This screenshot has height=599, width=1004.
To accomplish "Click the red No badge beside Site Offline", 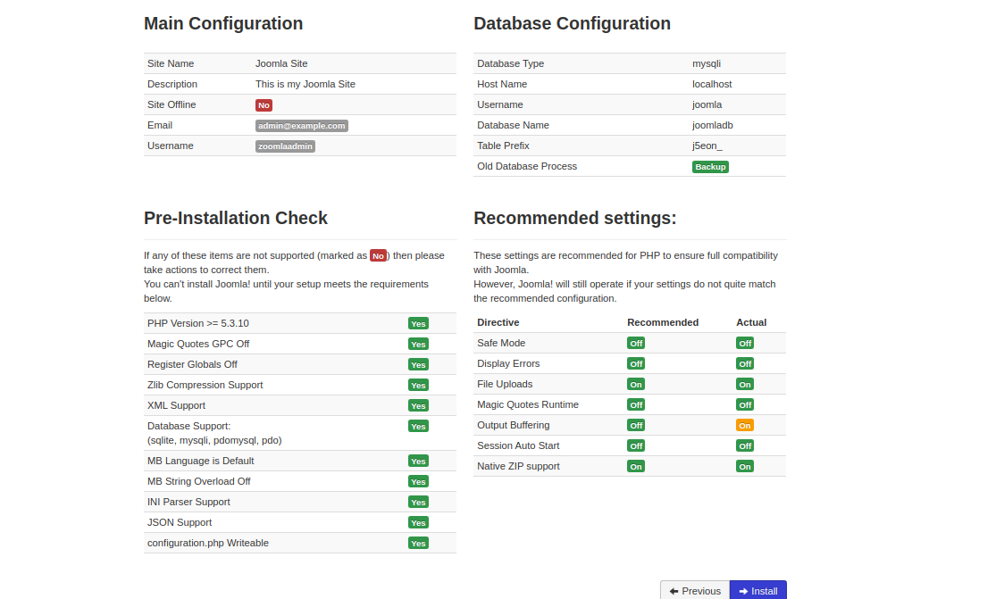I will (x=264, y=105).
